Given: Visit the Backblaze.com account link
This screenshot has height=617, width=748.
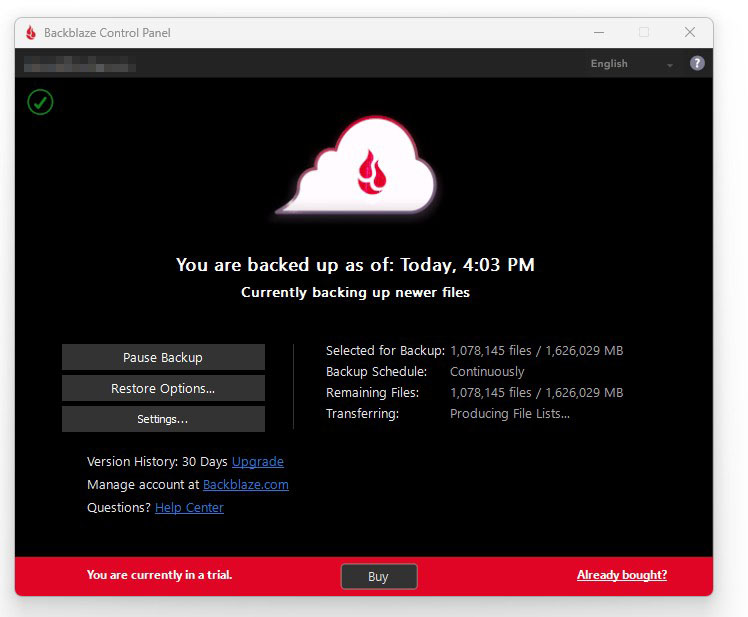Looking at the screenshot, I should point(246,485).
